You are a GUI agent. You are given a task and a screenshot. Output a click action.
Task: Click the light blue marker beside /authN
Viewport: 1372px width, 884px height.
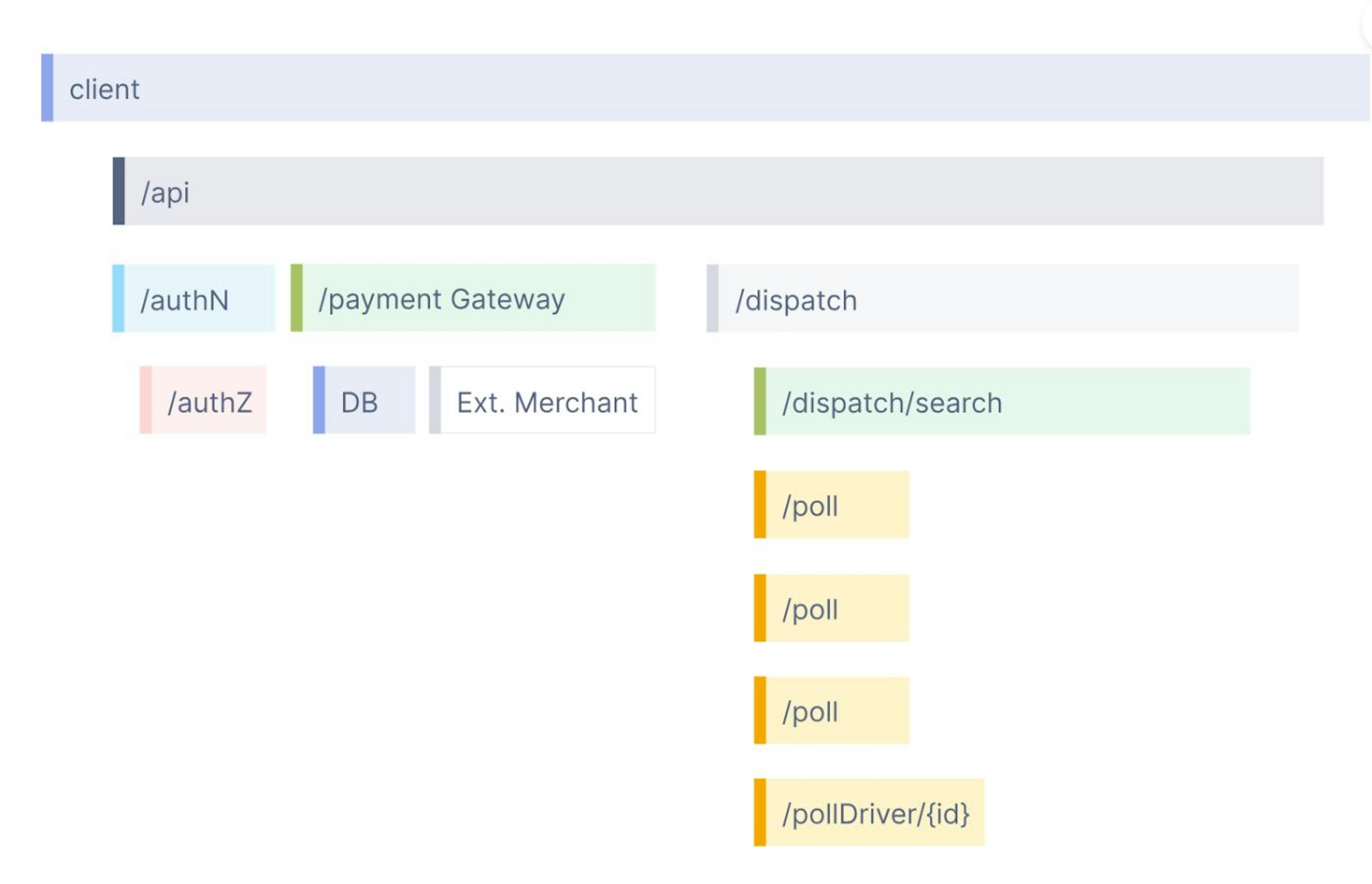tap(118, 298)
